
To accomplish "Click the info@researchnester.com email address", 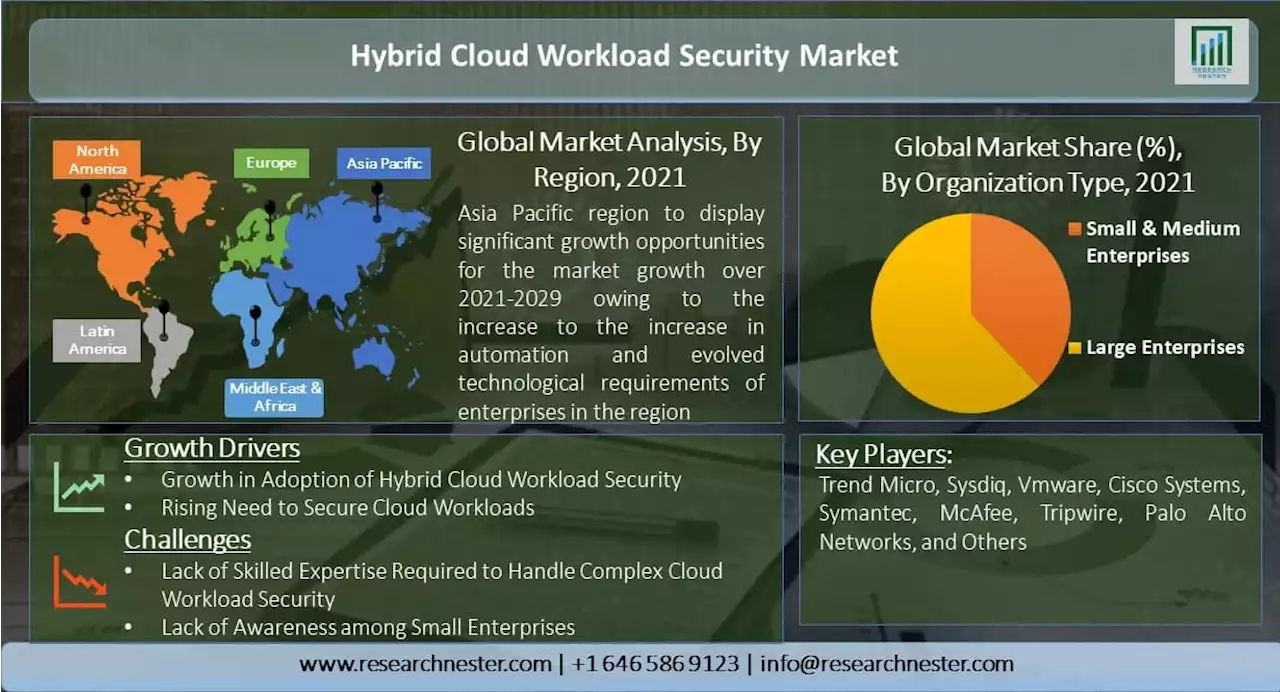I will point(887,664).
